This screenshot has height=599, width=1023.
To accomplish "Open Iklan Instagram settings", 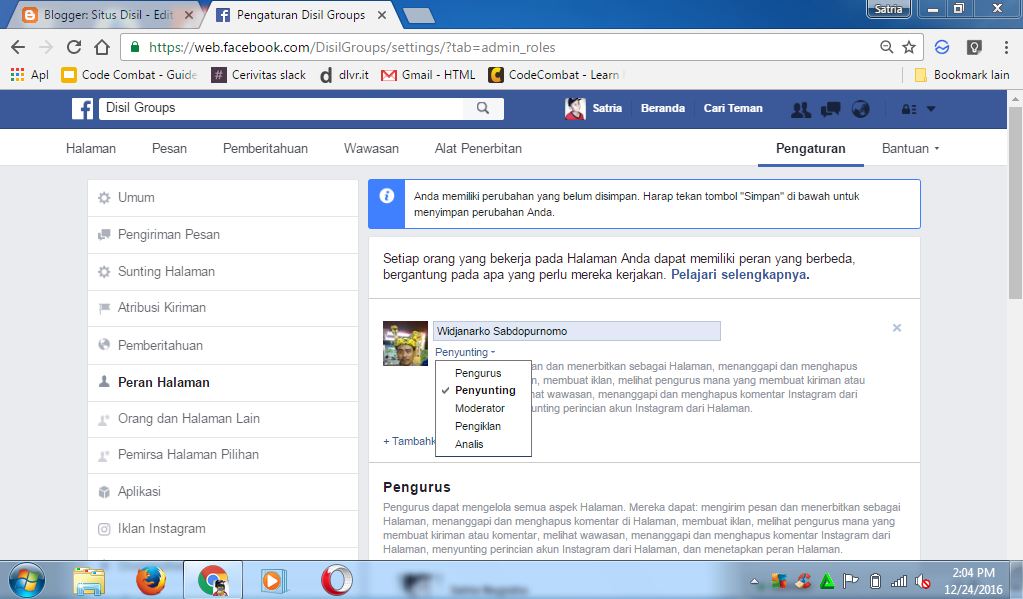I will click(x=223, y=529).
